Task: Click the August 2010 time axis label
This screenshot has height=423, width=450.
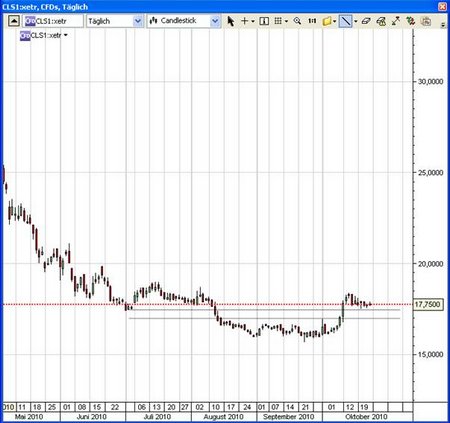Action: [223, 417]
